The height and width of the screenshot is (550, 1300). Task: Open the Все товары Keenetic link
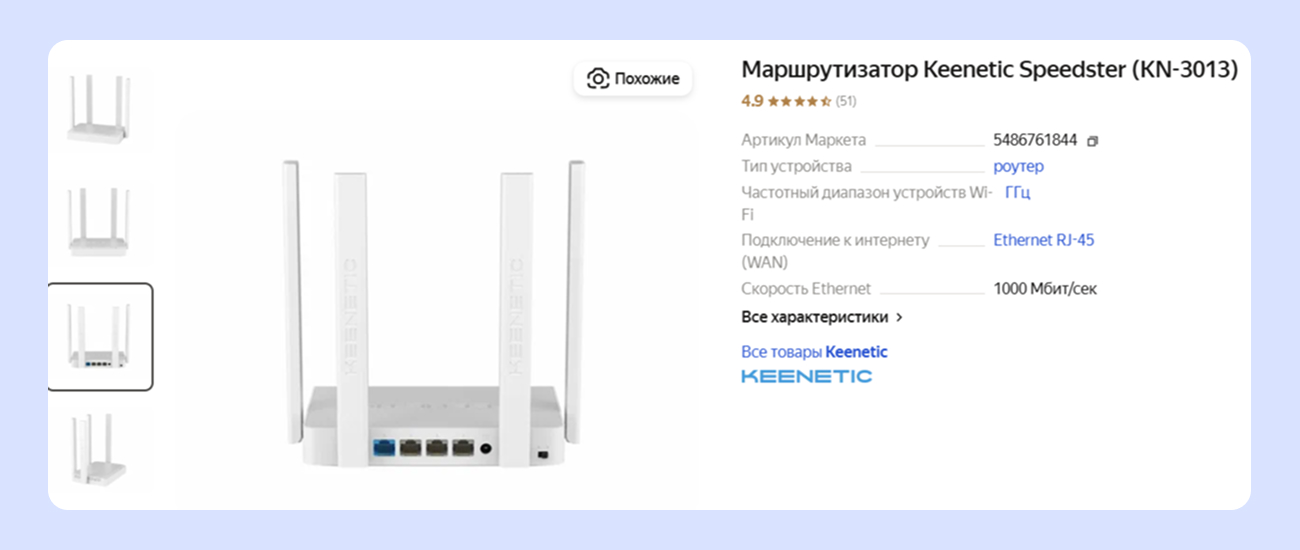pyautogui.click(x=814, y=352)
